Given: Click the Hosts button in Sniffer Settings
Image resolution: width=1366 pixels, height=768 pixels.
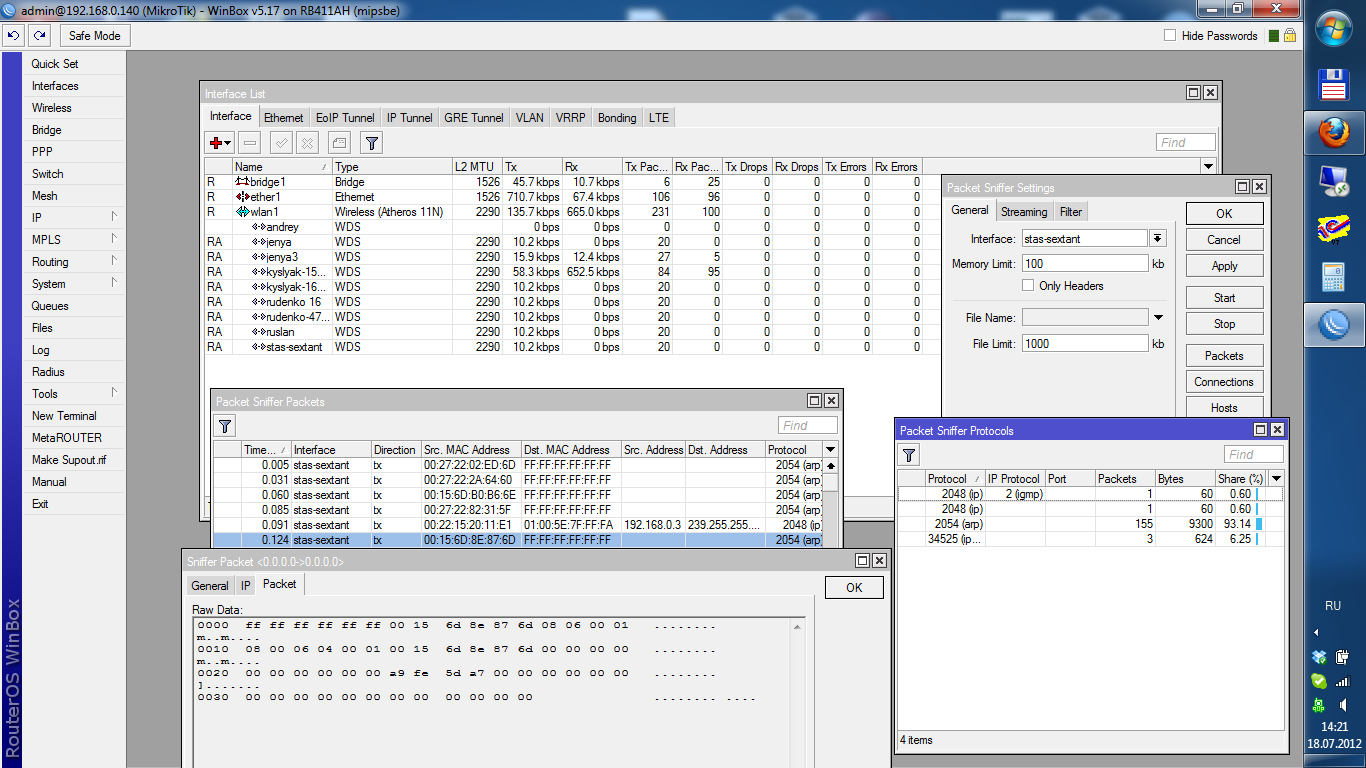Looking at the screenshot, I should click(x=1224, y=408).
